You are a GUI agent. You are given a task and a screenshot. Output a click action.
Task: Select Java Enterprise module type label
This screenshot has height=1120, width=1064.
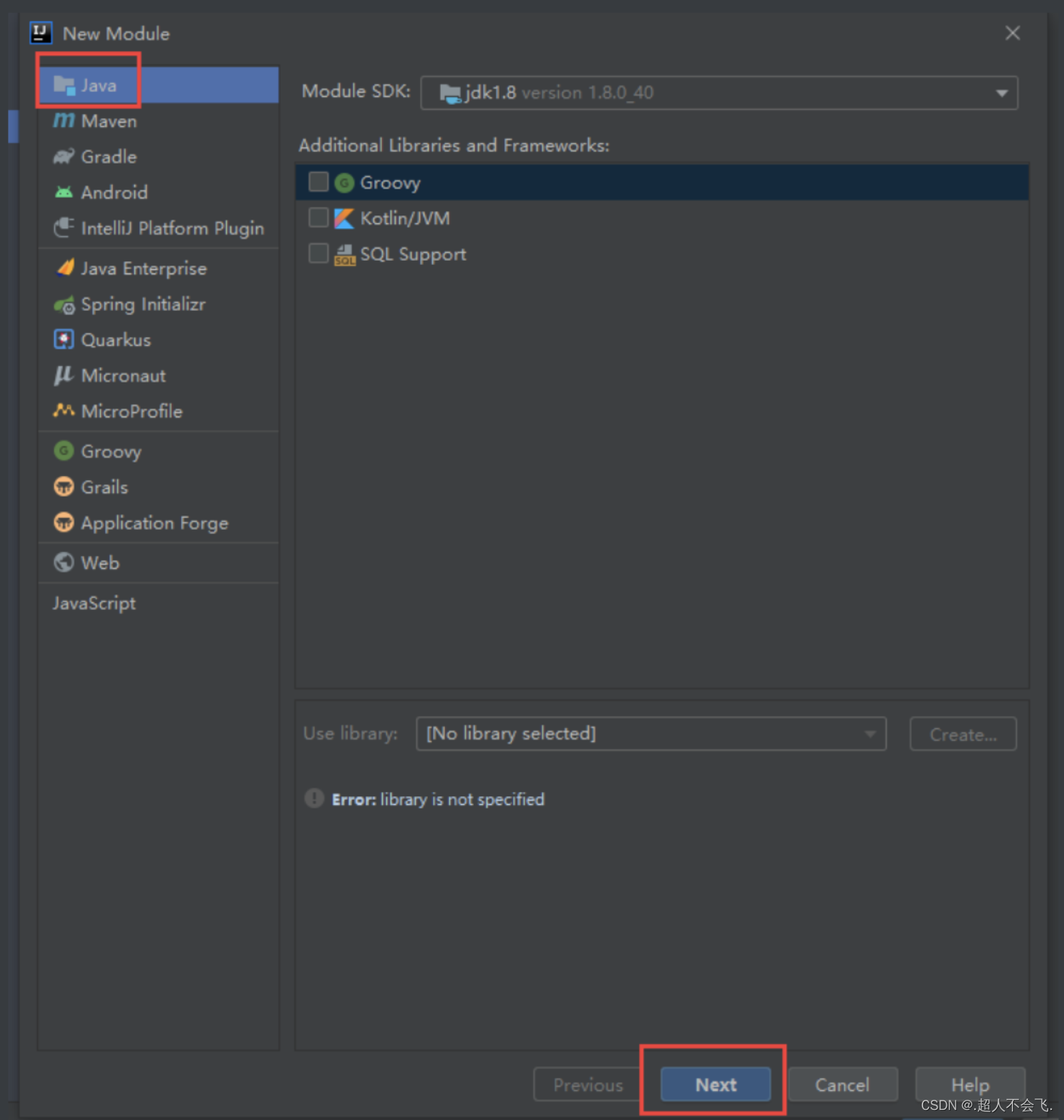point(144,269)
